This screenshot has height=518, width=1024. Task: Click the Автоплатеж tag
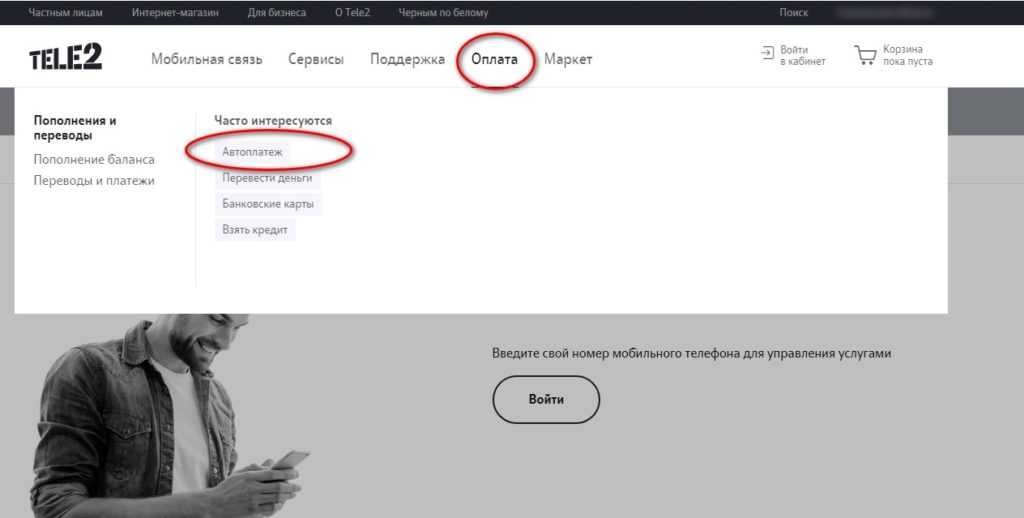click(x=252, y=152)
